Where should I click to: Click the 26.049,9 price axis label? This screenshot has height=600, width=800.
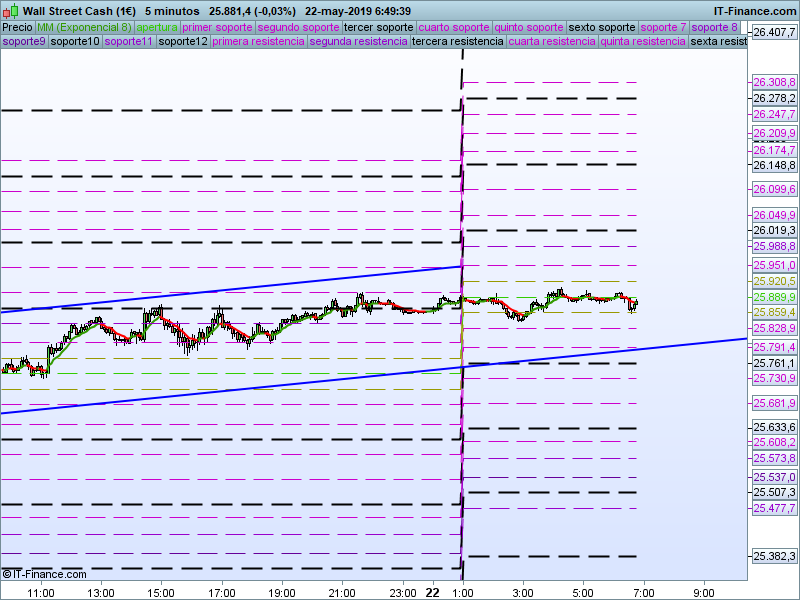(x=774, y=215)
